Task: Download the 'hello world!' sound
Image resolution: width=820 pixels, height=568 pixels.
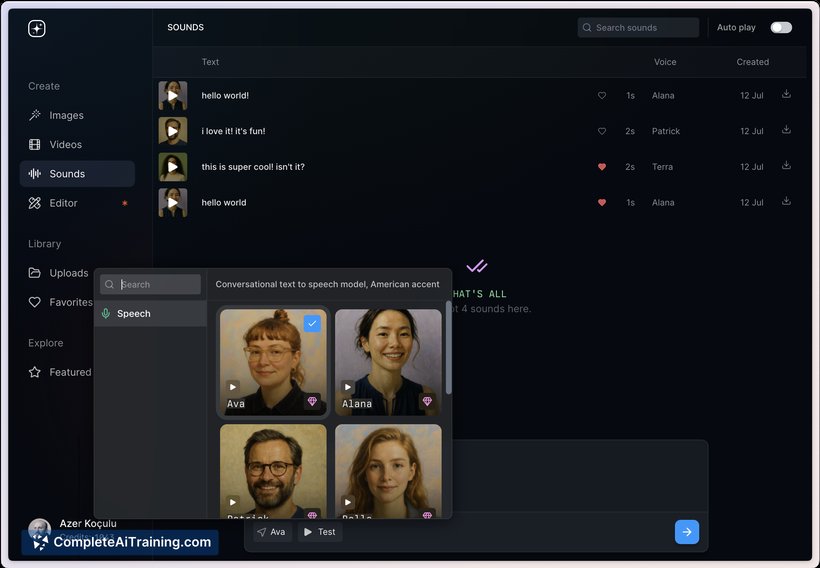Action: (786, 94)
